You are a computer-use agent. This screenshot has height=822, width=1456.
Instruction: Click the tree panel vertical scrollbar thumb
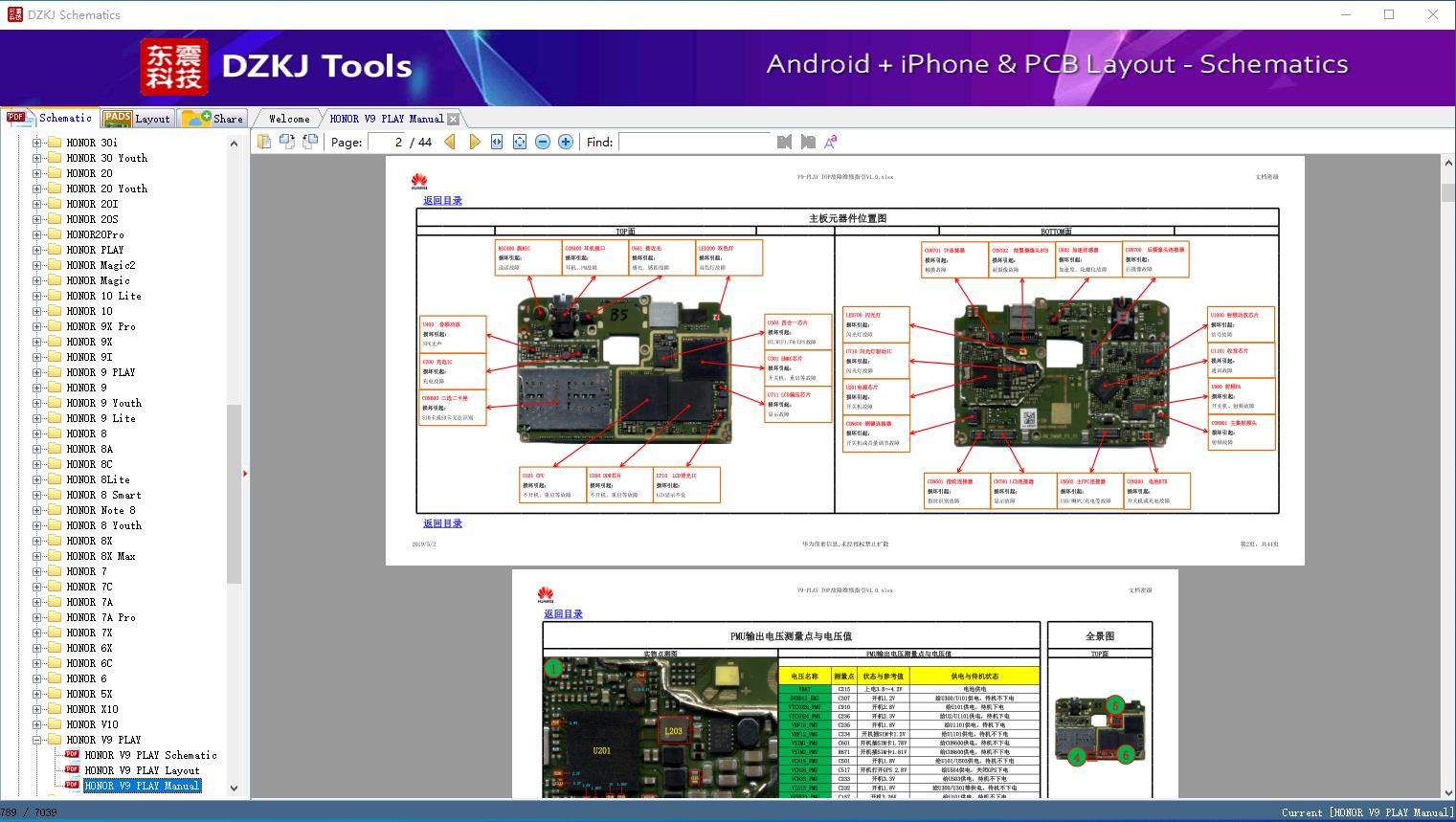(x=234, y=494)
